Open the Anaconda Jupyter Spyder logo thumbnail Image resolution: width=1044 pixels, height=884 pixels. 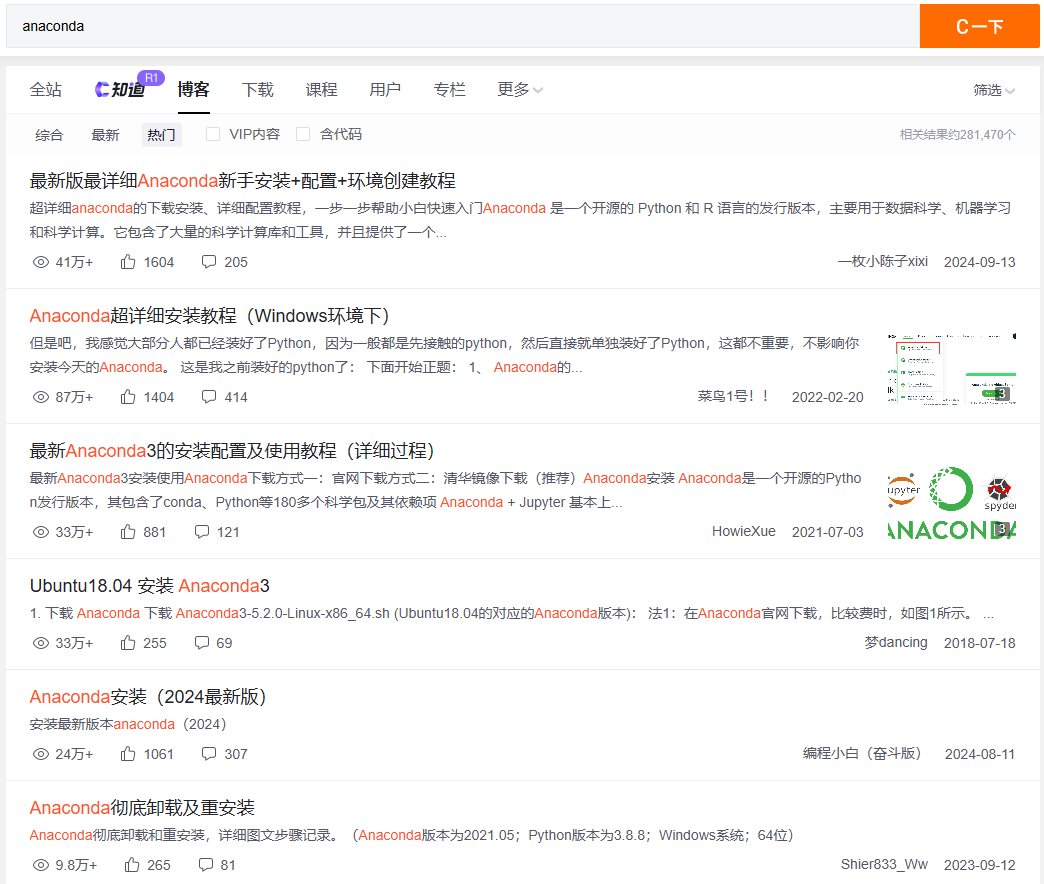(x=951, y=504)
